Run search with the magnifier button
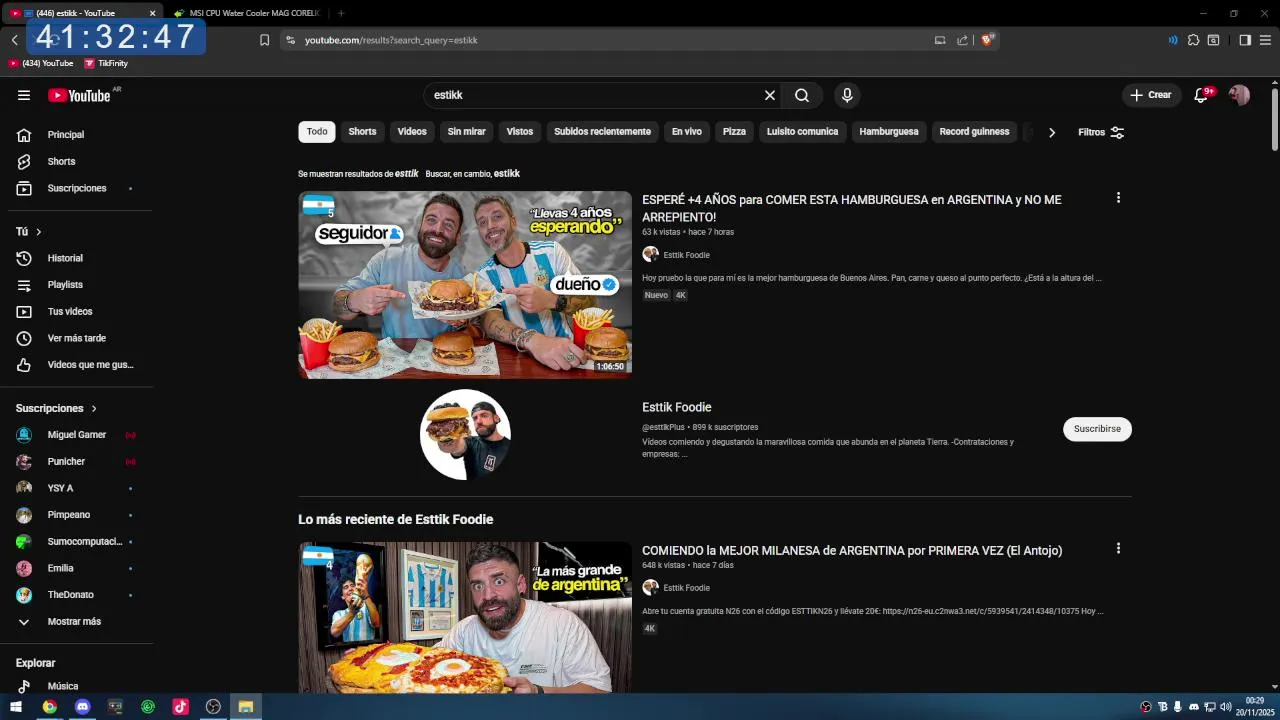This screenshot has height=720, width=1280. [802, 95]
